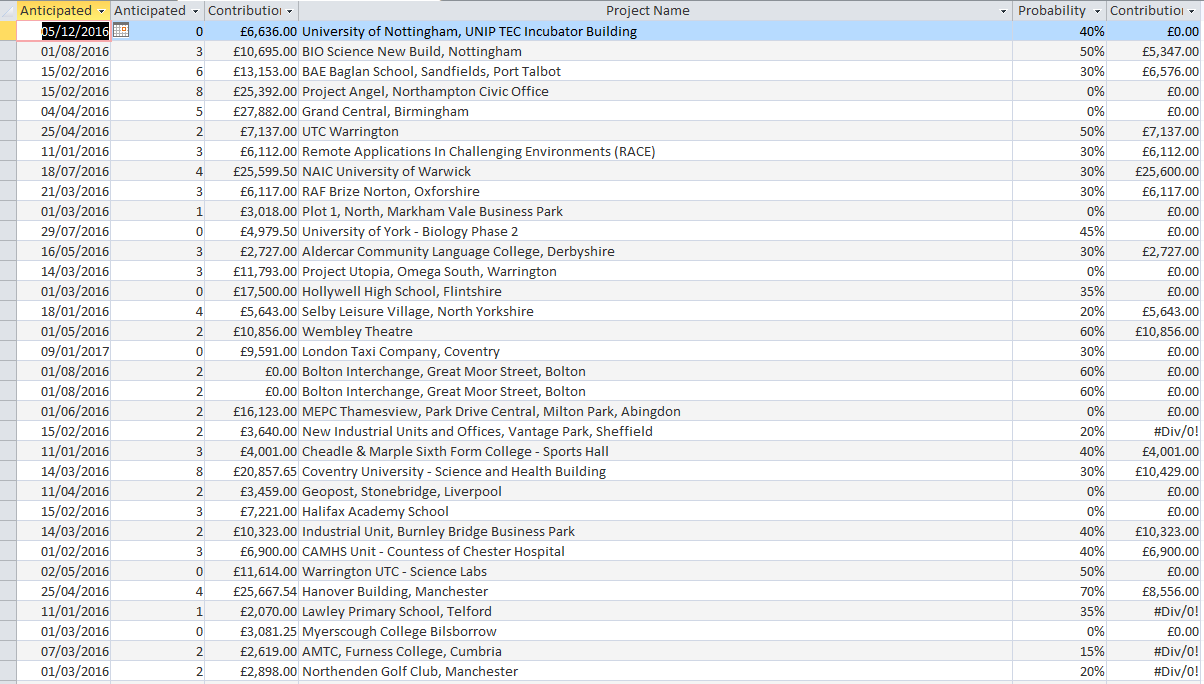Click Remote Applications In Challenging Environments (RACE)
This screenshot has height=684, width=1204.
point(478,151)
